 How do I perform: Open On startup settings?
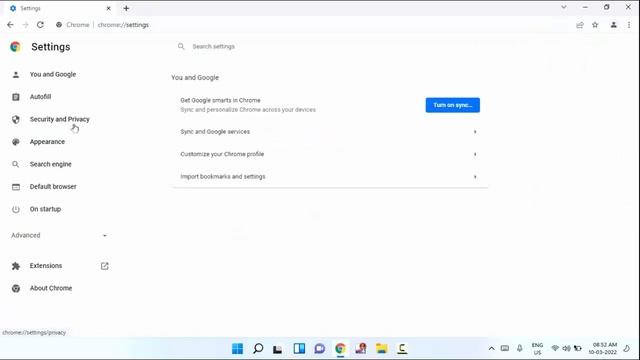(45, 209)
